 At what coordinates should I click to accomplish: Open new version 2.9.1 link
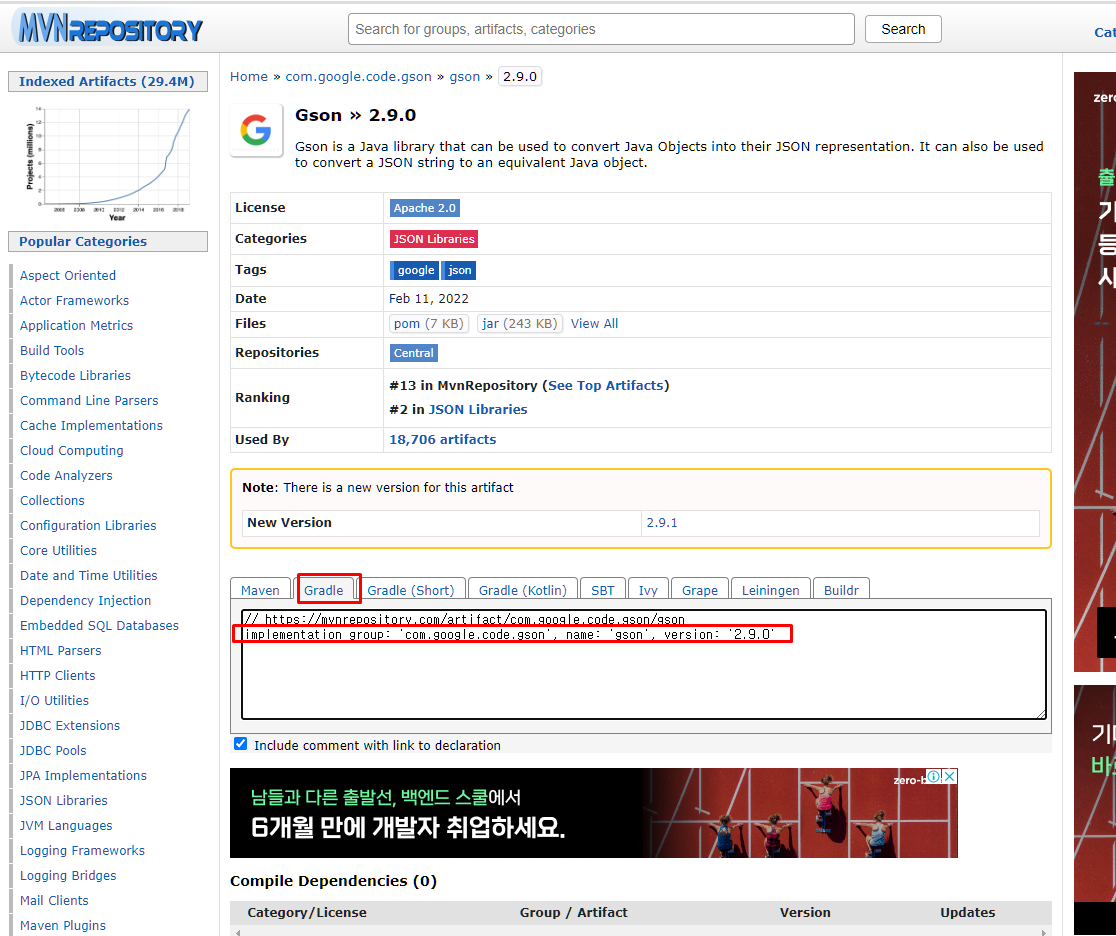pos(661,522)
